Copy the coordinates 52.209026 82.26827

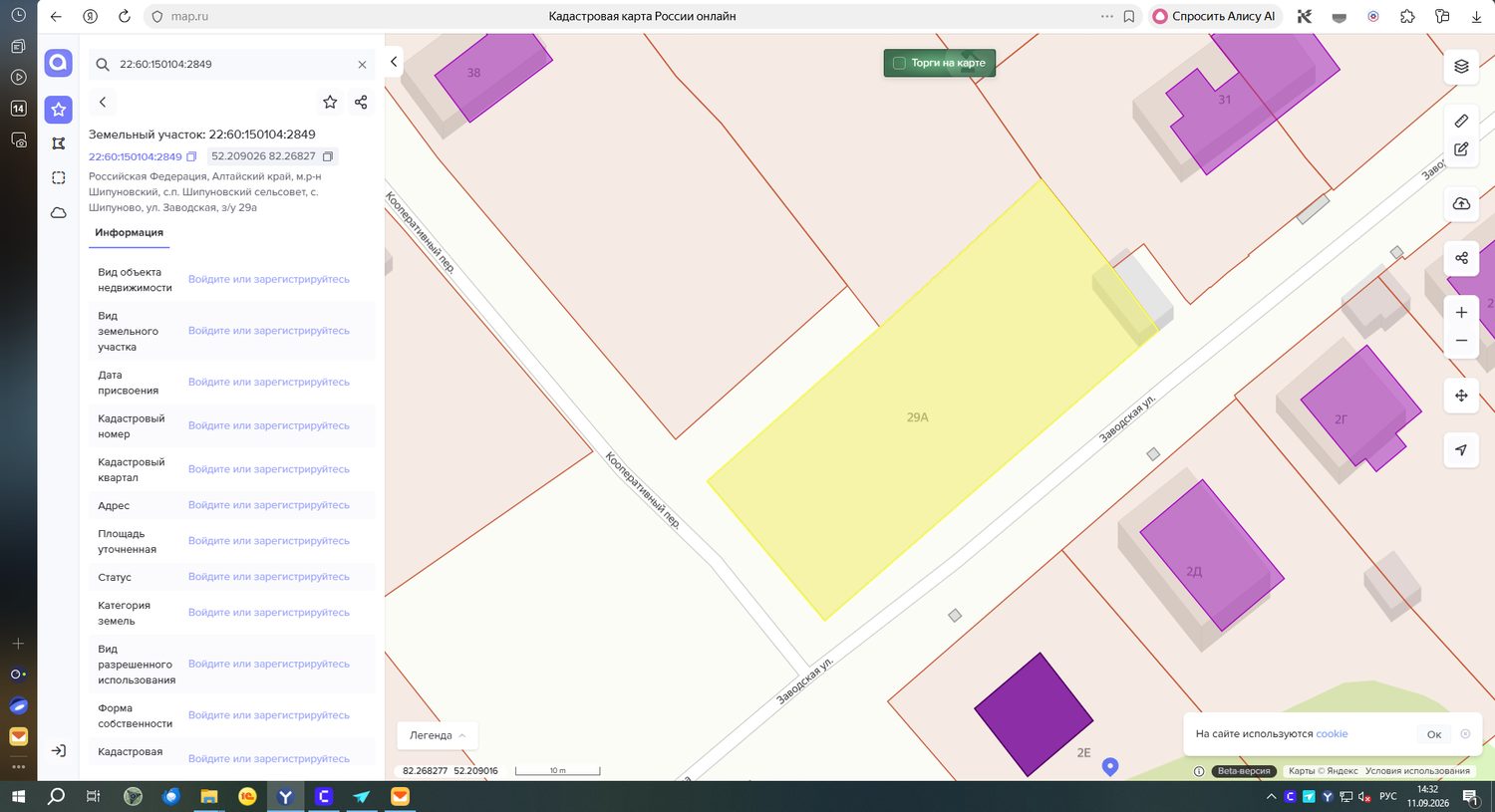pos(327,156)
